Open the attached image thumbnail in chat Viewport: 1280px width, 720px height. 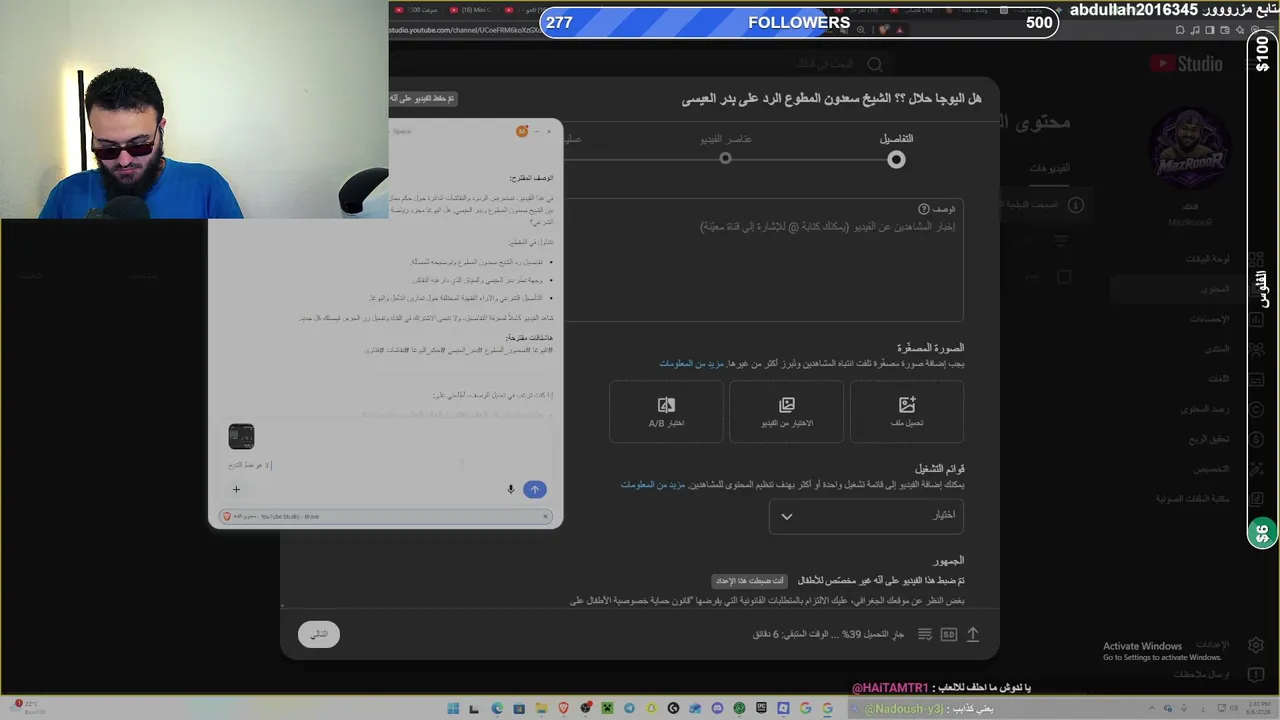point(241,436)
